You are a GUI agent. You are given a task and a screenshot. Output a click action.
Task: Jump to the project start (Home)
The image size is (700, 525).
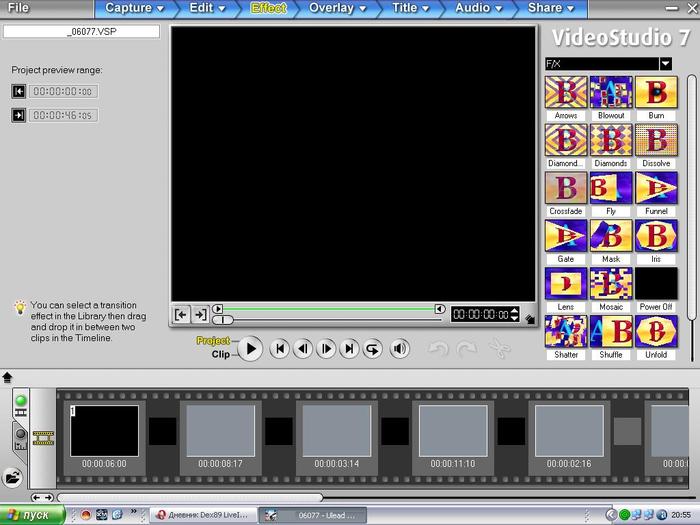click(x=280, y=349)
